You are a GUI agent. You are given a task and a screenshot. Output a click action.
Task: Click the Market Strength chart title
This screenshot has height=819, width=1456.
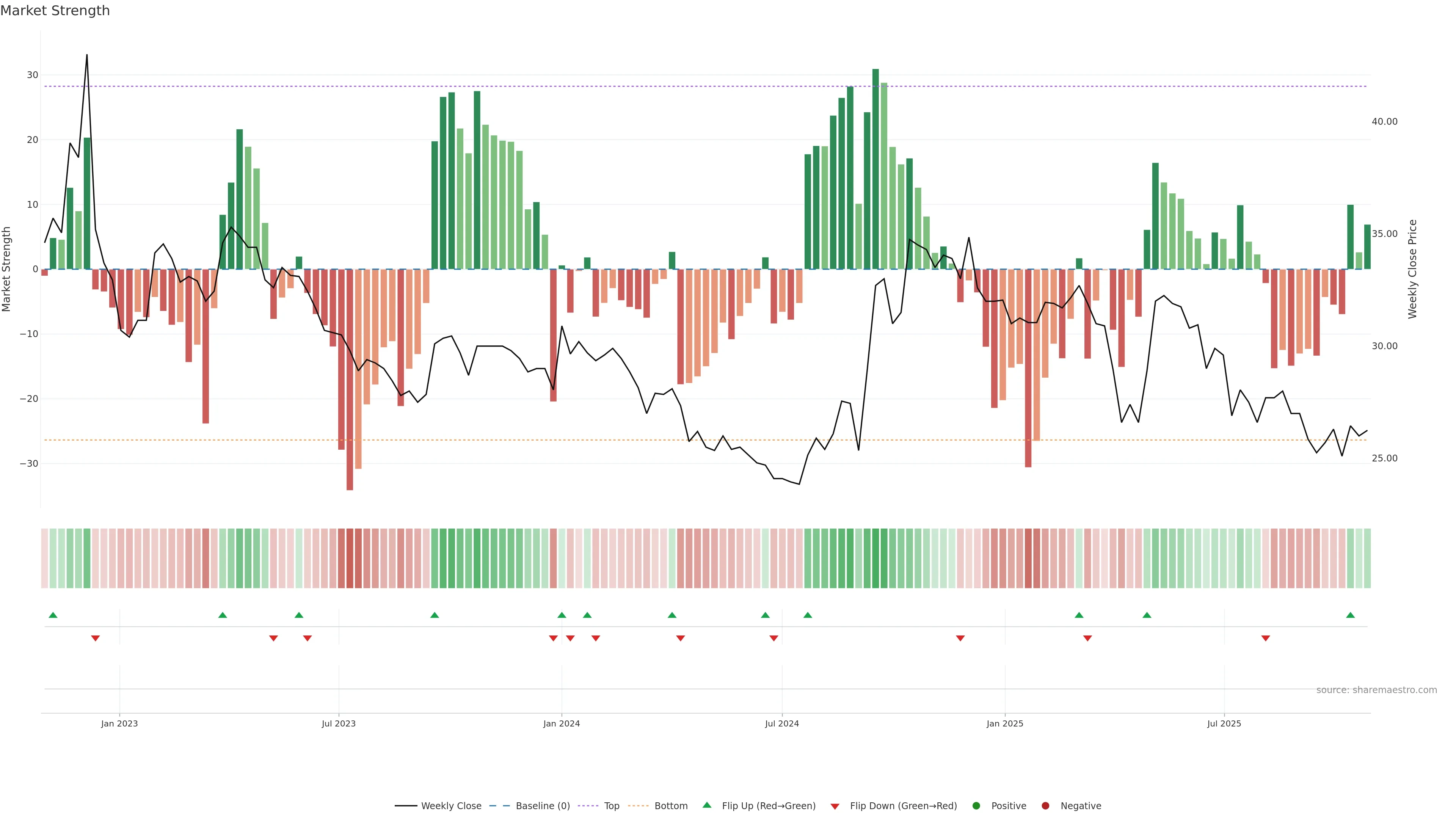tap(55, 11)
